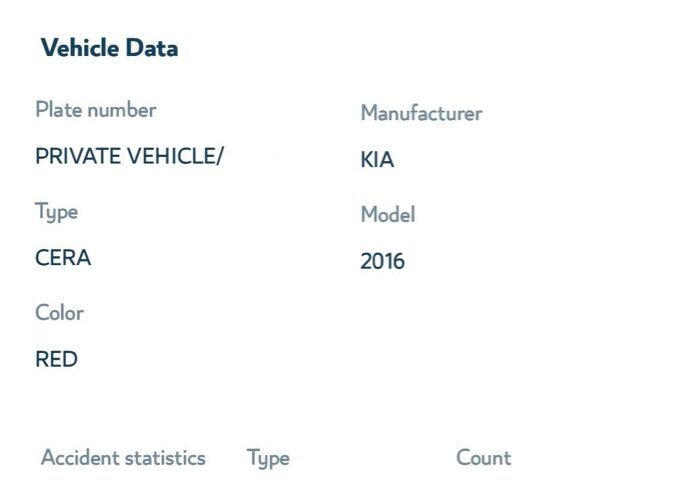Click the Type column header beside Accident statistics
This screenshot has height=493, width=696.
point(268,459)
